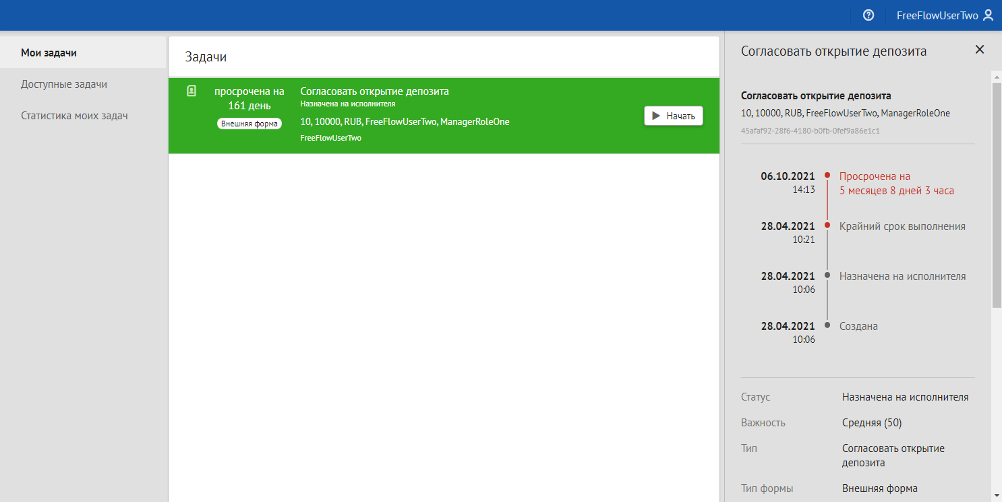Screen dimensions: 1002x502
Task: Open Мои задачи section
Action: [83, 52]
